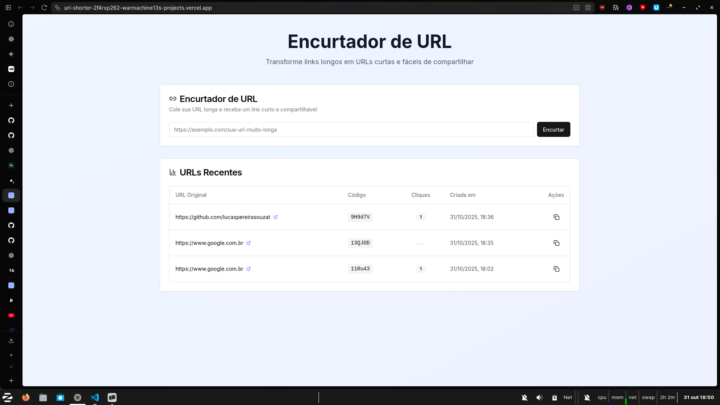The width and height of the screenshot is (720, 405).
Task: Go back using the browser back arrow
Action: 20,7
